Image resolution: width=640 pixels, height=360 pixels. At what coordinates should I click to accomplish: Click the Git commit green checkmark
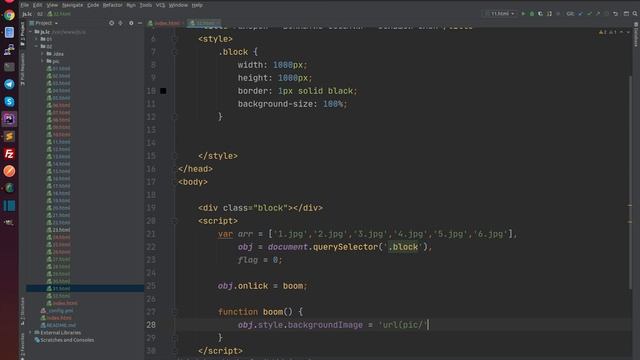589,13
